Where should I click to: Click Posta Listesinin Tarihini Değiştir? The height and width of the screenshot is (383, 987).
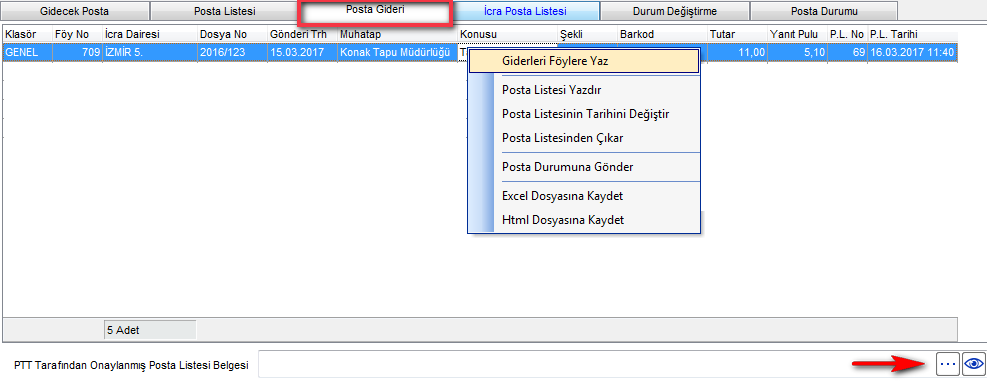pyautogui.click(x=585, y=114)
